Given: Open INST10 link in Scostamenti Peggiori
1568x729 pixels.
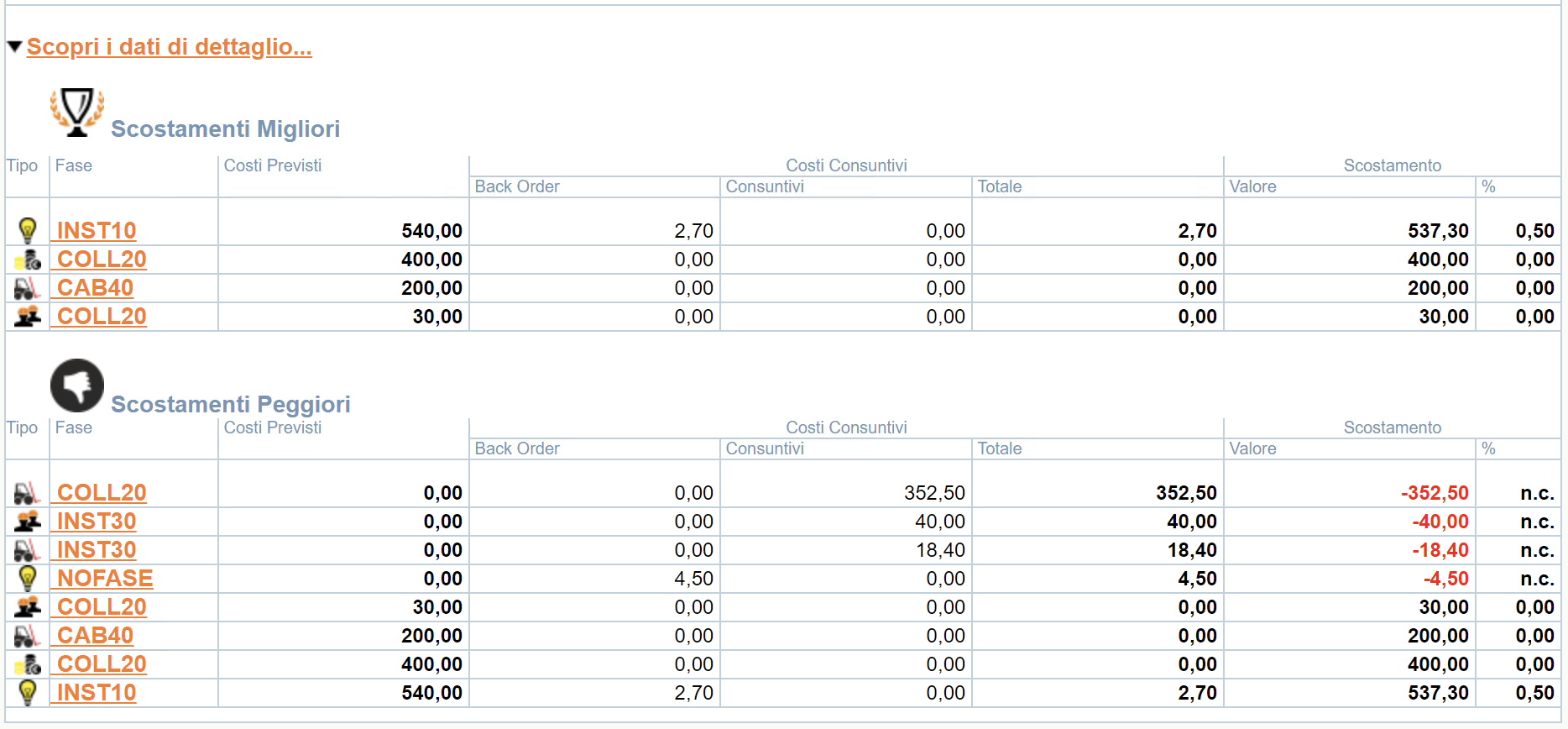Looking at the screenshot, I should (x=96, y=693).
